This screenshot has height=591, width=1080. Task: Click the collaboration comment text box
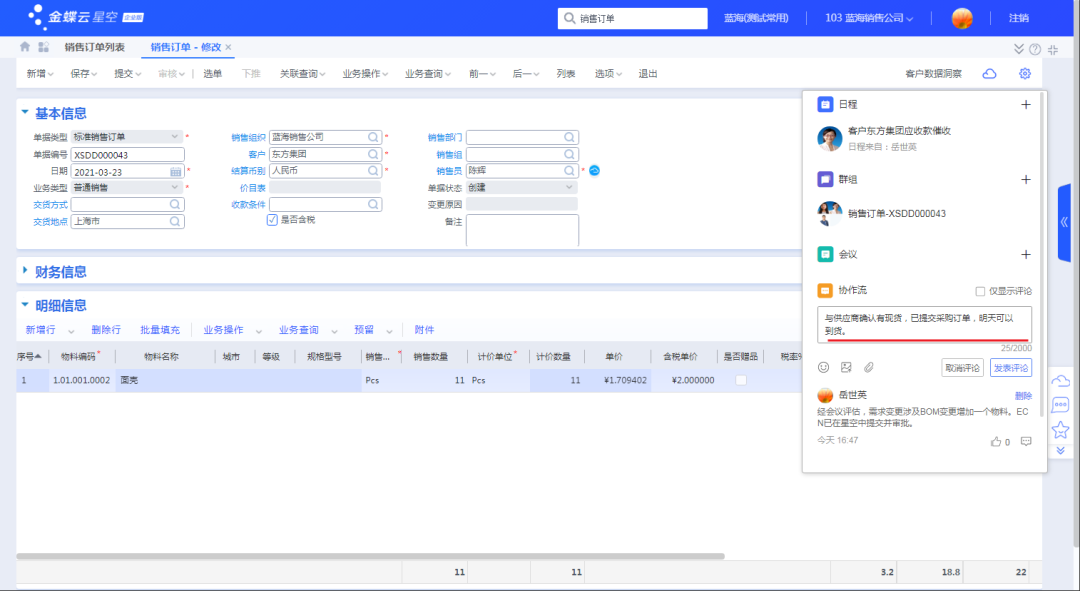[924, 324]
